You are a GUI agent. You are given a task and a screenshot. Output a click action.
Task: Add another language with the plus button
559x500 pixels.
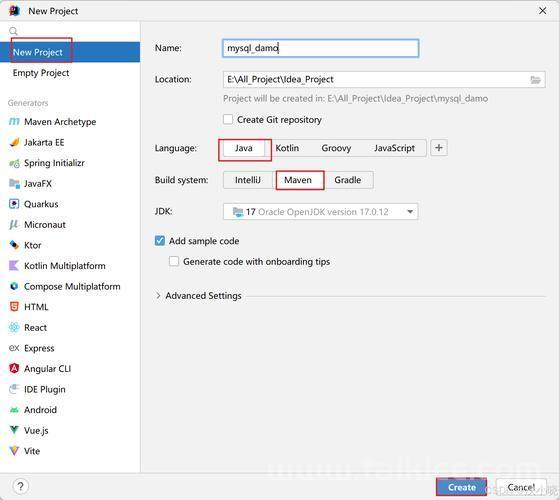pos(439,148)
